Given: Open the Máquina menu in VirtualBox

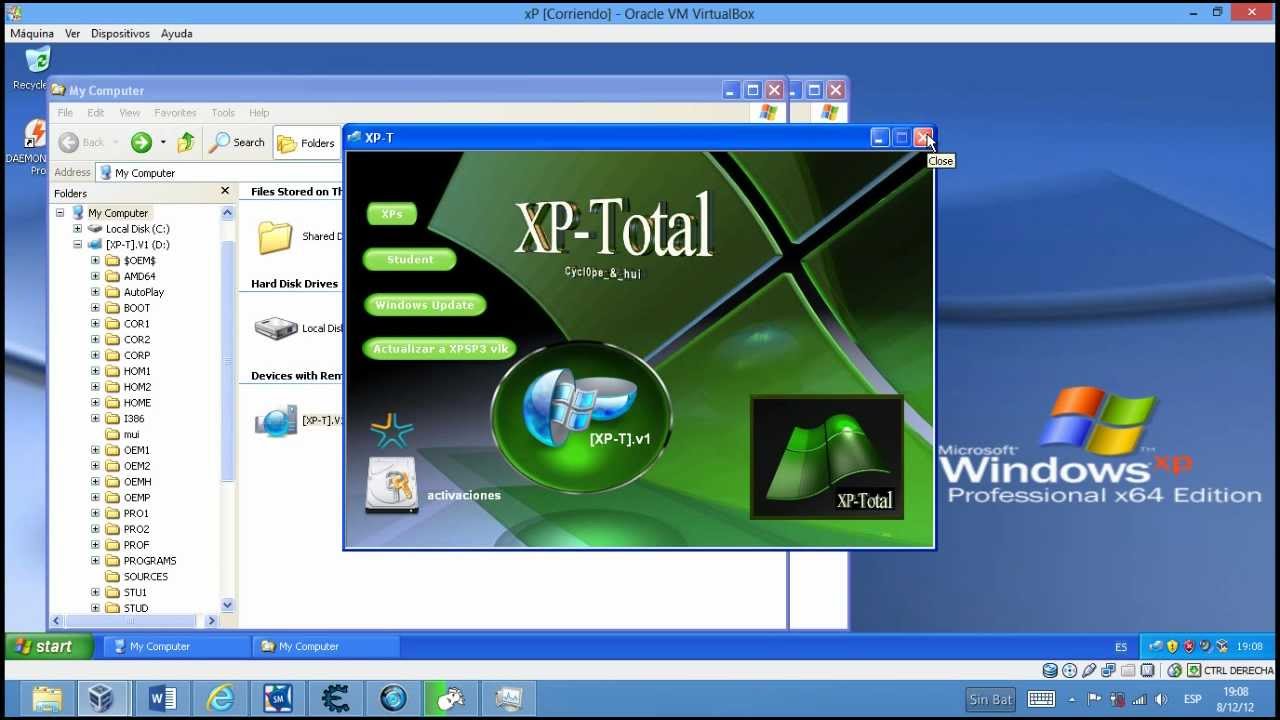Looking at the screenshot, I should point(32,33).
